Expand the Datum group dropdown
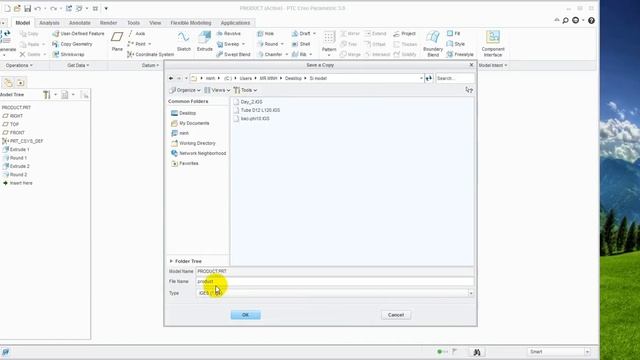Screen dimensions: 640x360 pyautogui.click(x=150, y=65)
